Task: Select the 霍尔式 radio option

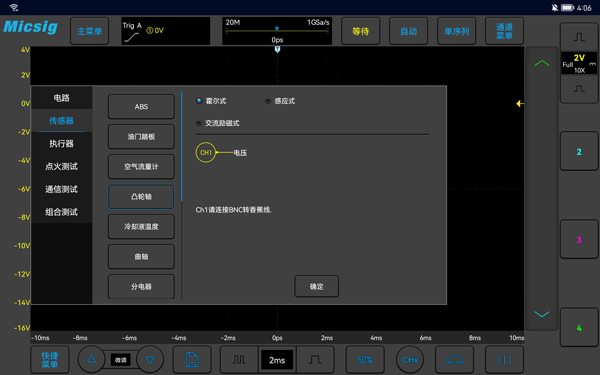Action: [211, 101]
